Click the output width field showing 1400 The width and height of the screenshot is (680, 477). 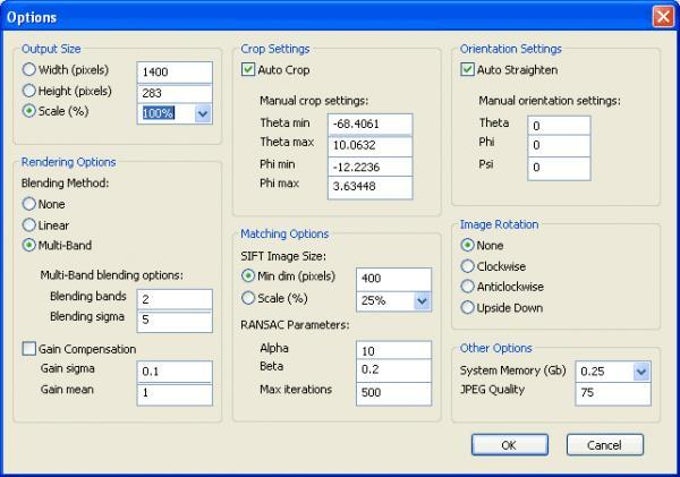tap(175, 72)
